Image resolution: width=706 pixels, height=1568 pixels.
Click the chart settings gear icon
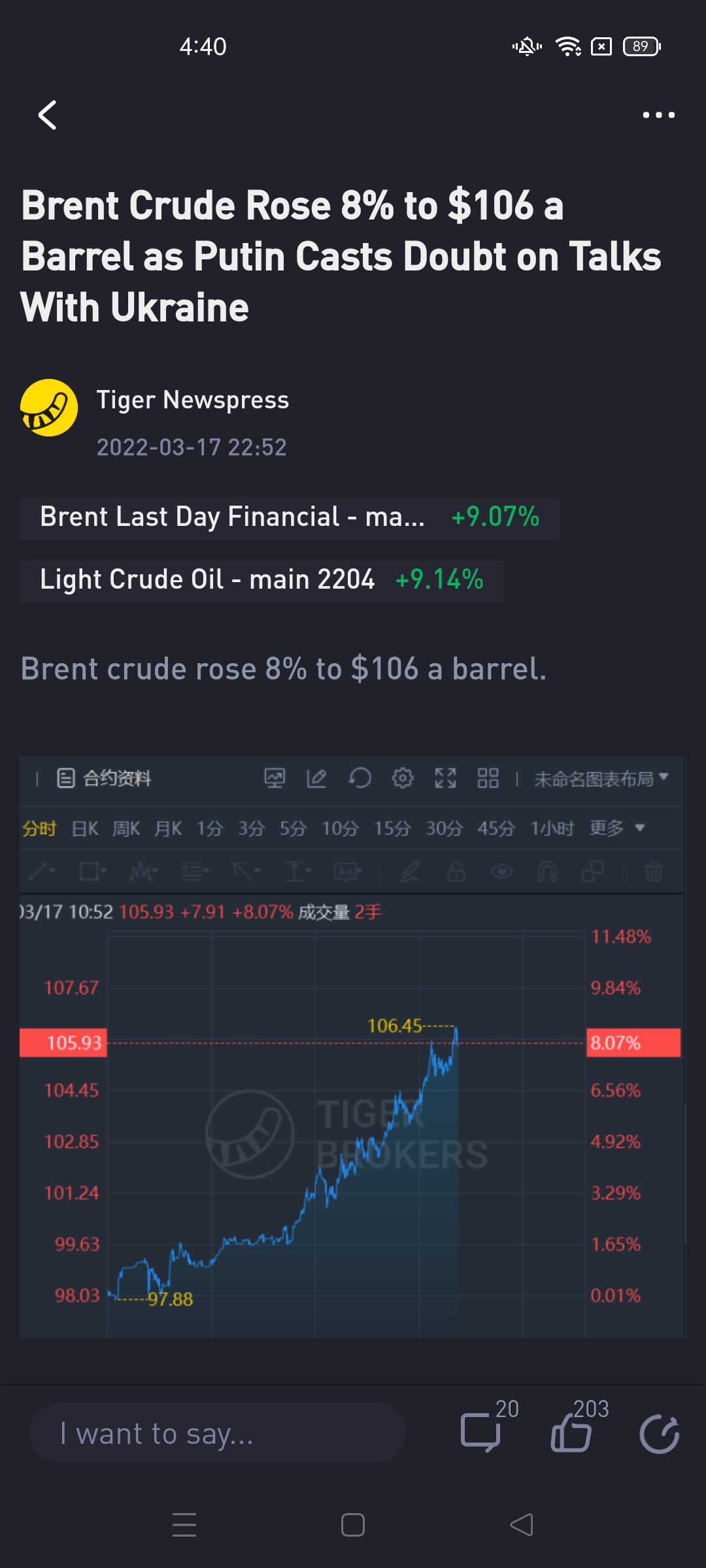pos(403,778)
